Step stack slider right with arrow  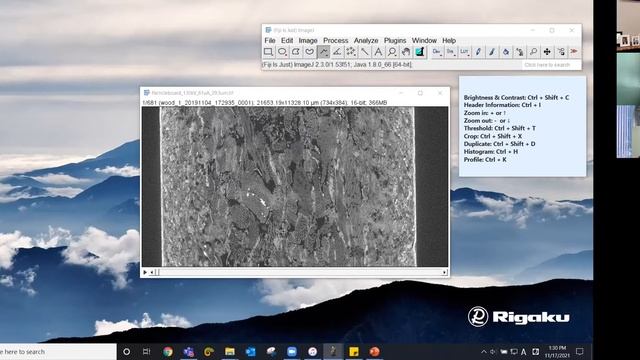coord(444,272)
